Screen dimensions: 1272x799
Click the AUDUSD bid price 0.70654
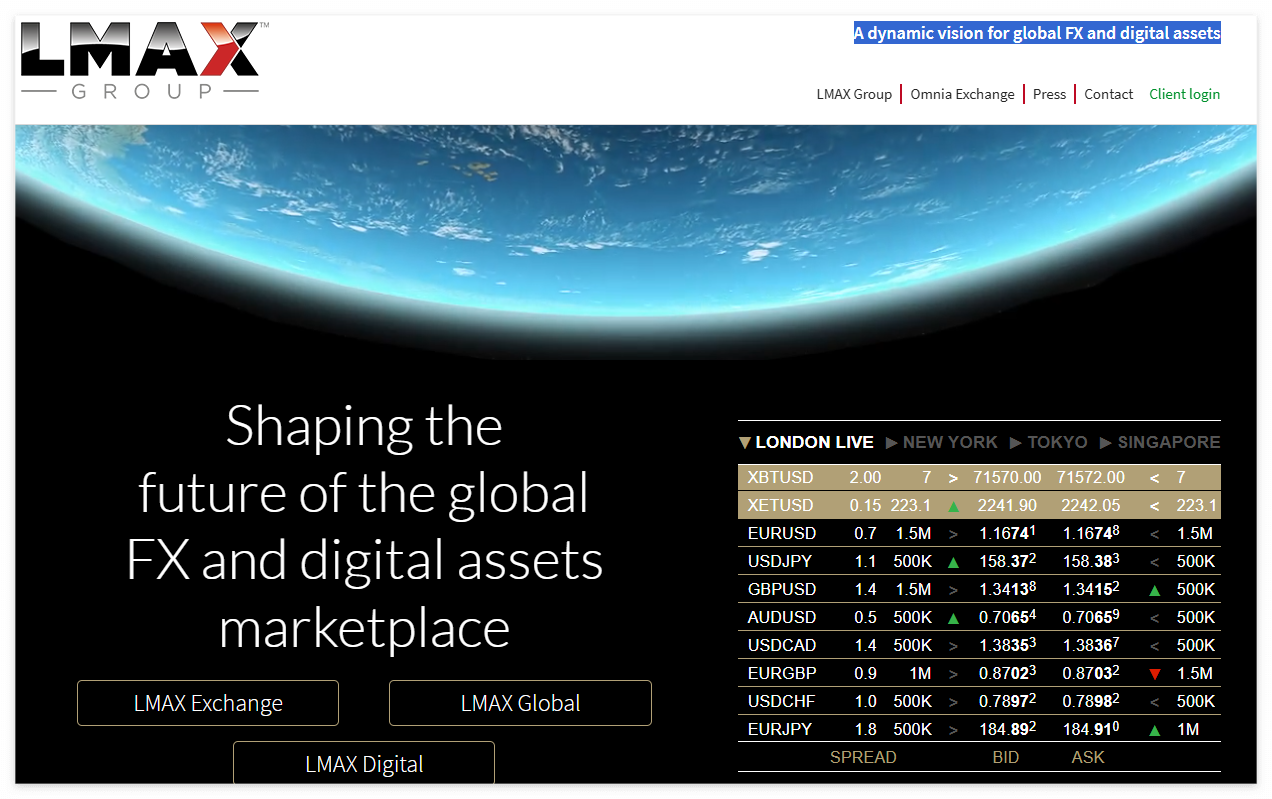(1007, 617)
